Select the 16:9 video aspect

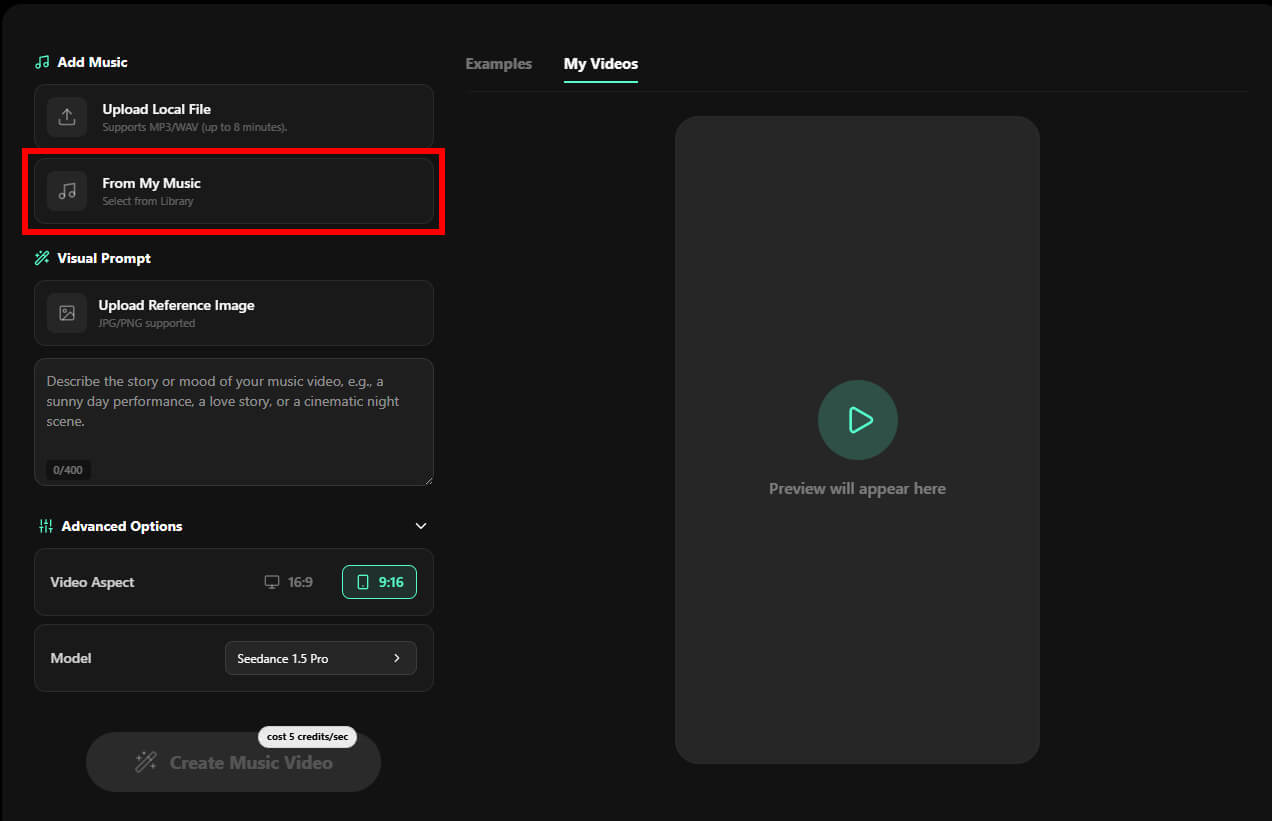289,582
